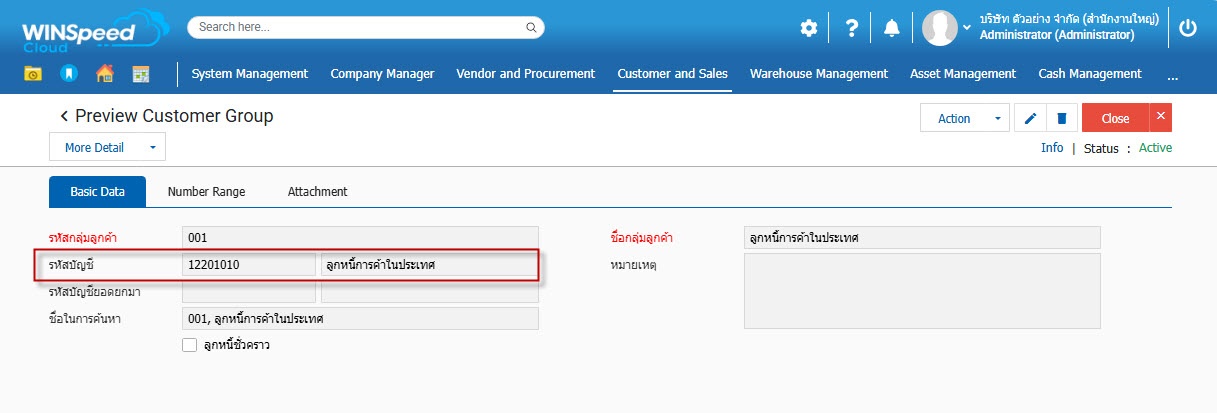Viewport: 1217px width, 413px height.
Task: Click the power logout icon
Action: (x=1188, y=28)
